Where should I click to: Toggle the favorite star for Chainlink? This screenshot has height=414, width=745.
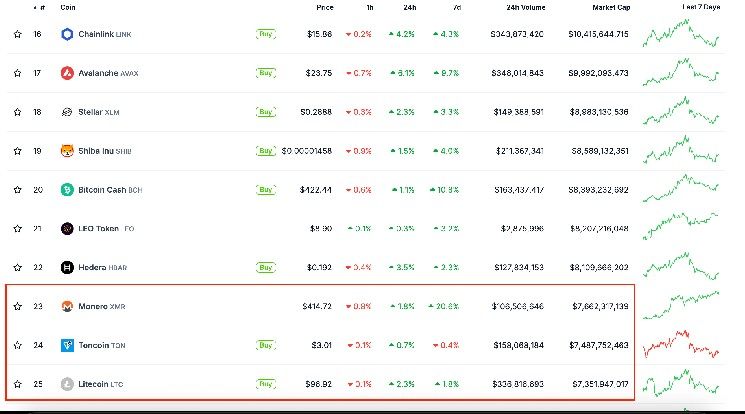[18, 34]
